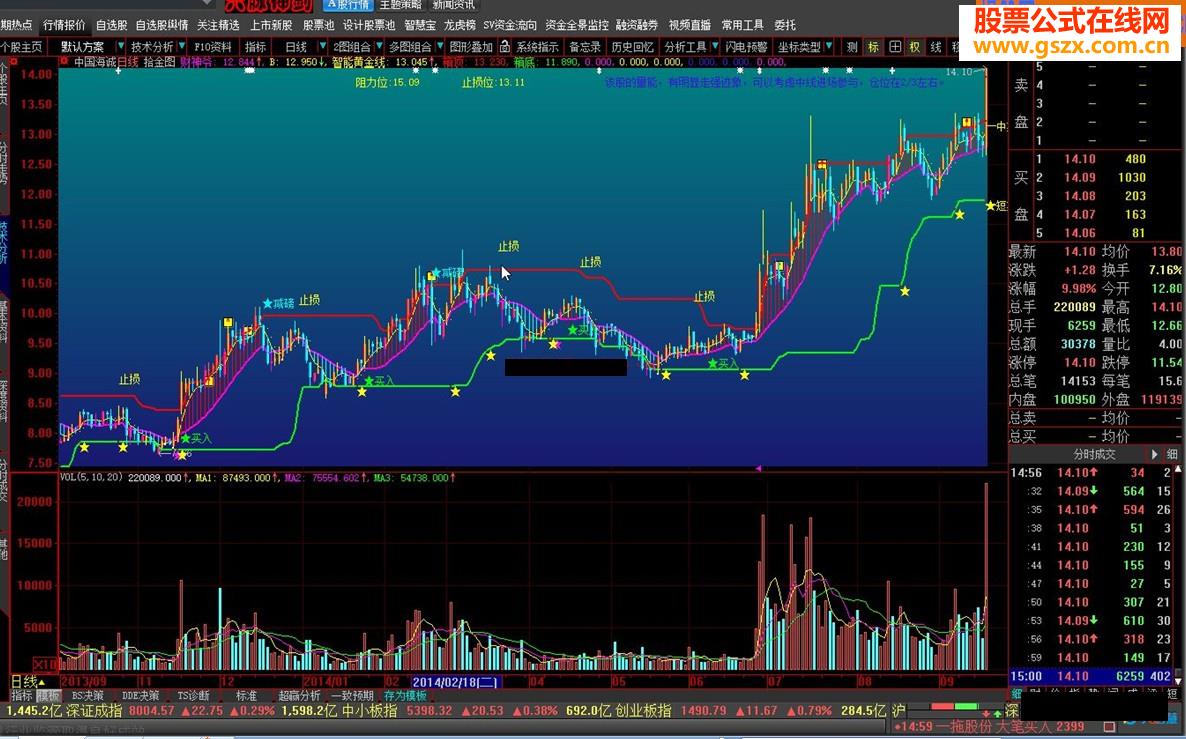1186x739 pixels.
Task: Expand the 分时成交 panel arrow
Action: [1154, 454]
